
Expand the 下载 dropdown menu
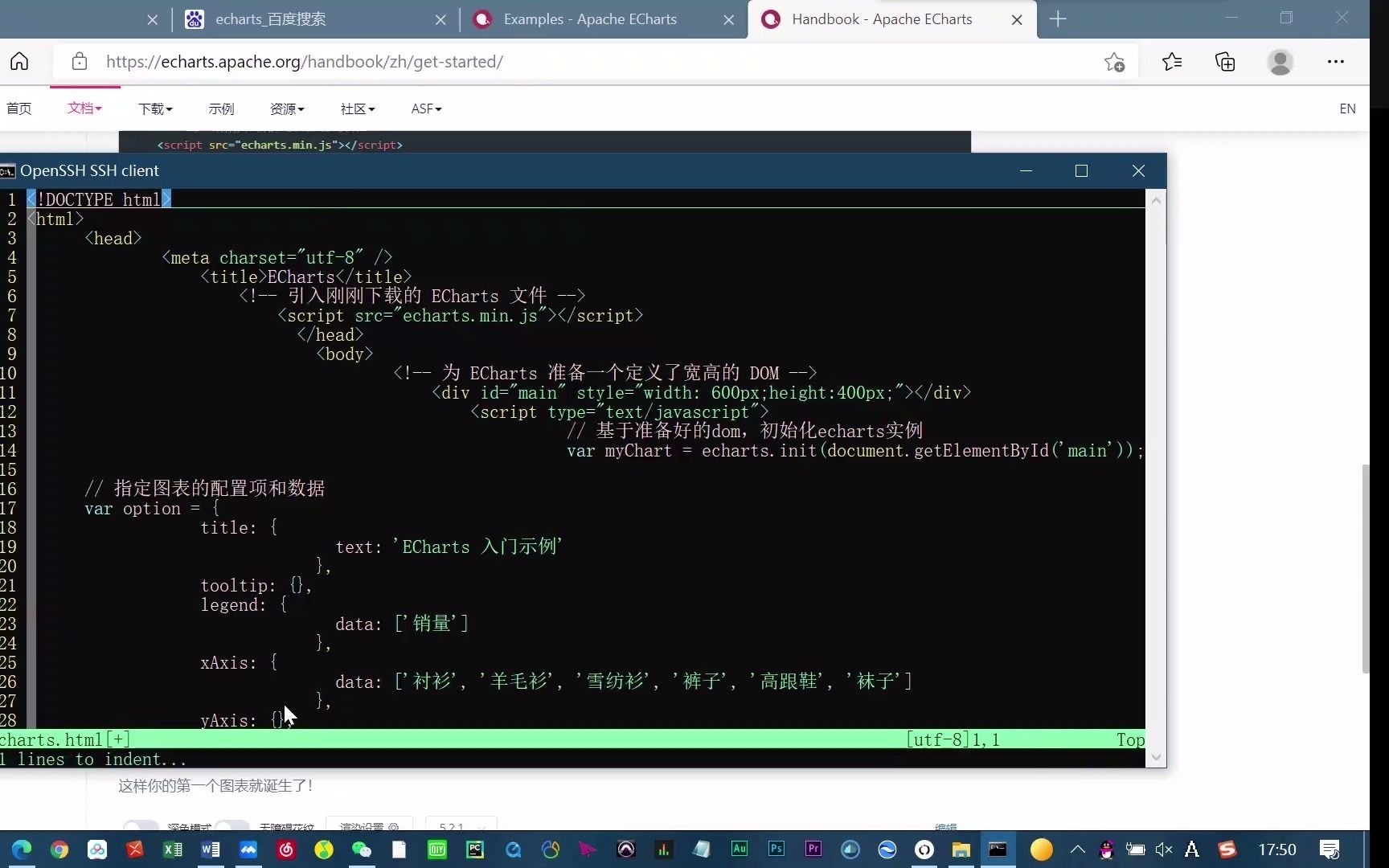pyautogui.click(x=155, y=108)
